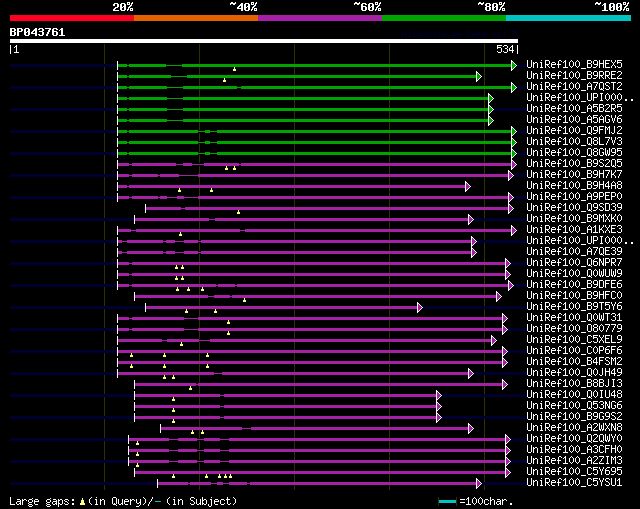Click the green end arrow of UniRef100_A5AGV6
This screenshot has height=509, width=640.
(491, 120)
